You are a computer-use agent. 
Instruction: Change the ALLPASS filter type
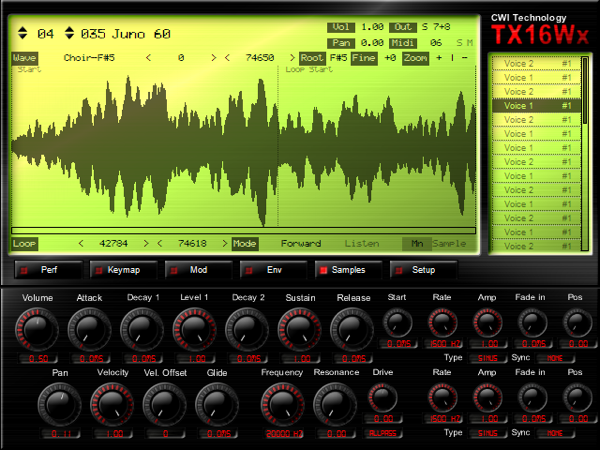[x=381, y=434]
